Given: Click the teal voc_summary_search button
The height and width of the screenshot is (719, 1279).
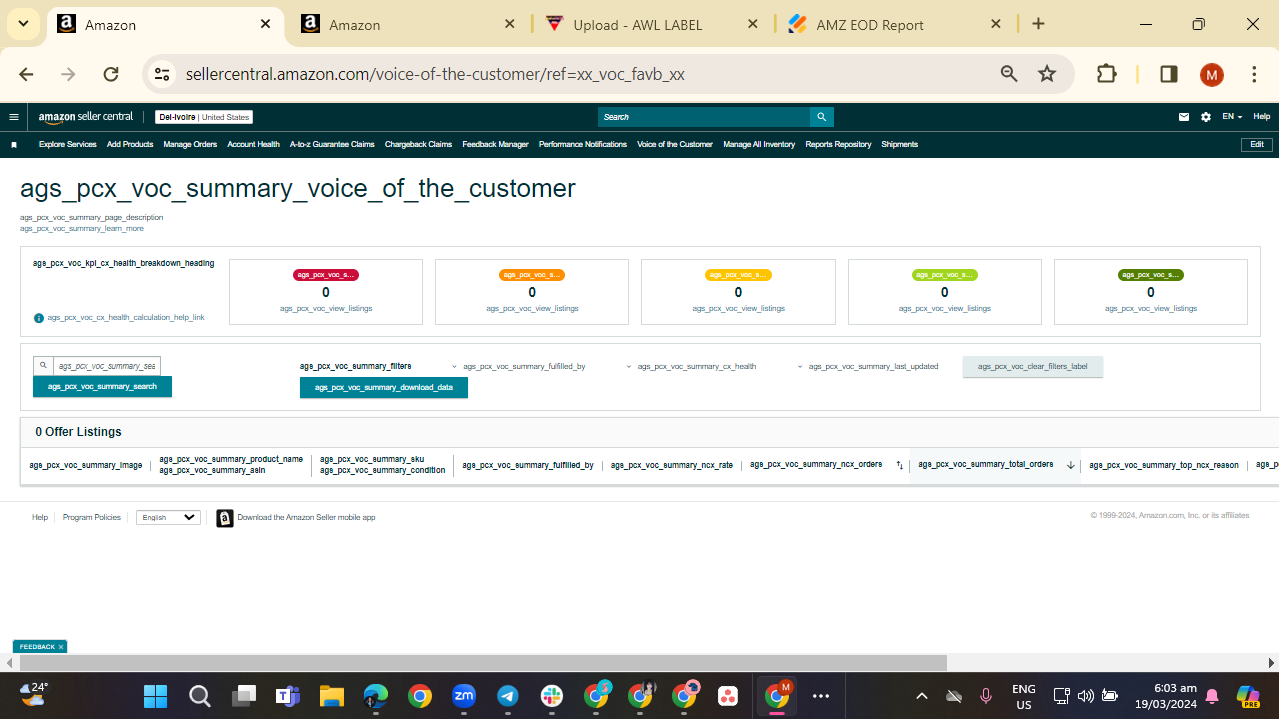Looking at the screenshot, I should pyautogui.click(x=102, y=387).
